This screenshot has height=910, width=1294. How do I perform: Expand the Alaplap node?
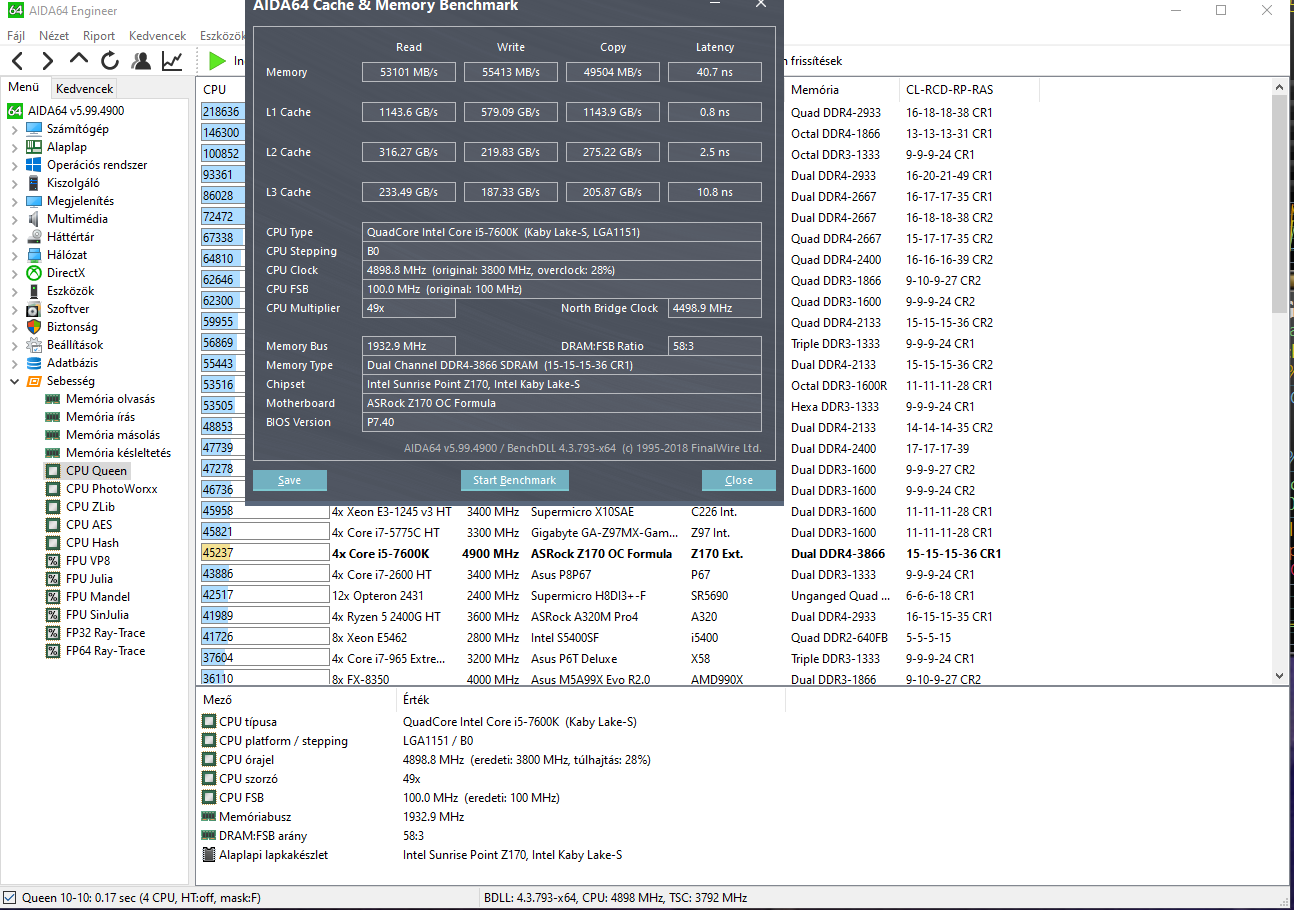click(x=14, y=147)
